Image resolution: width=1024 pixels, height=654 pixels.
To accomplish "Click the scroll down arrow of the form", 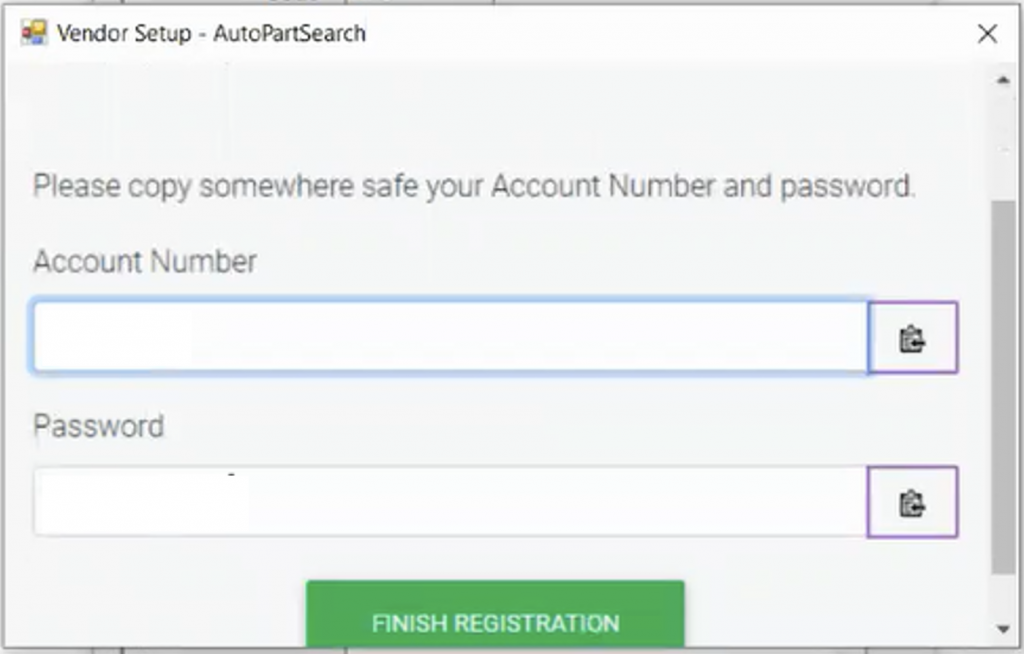I will pyautogui.click(x=1003, y=629).
